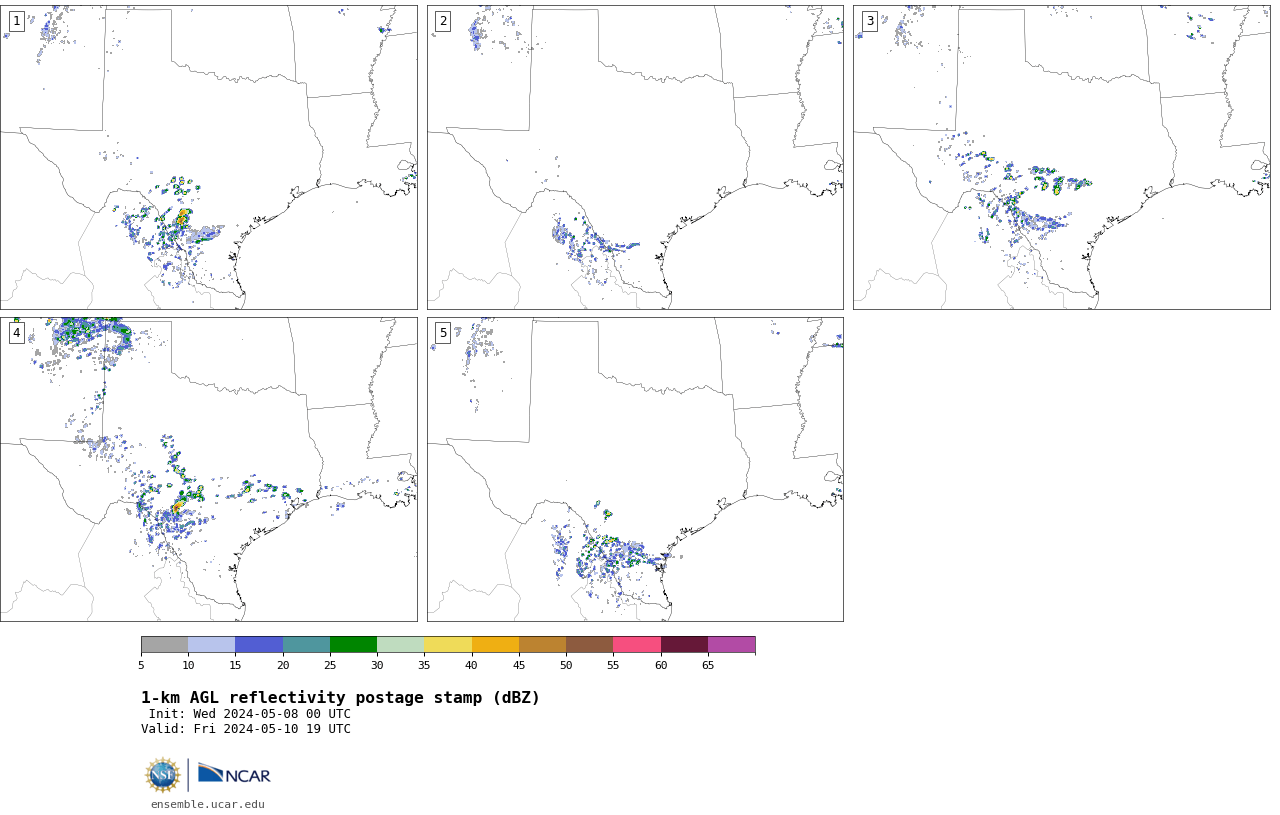Click the dark green 25-30 dBZ swatch
Screen dimensions: 1280x815
coord(353,645)
